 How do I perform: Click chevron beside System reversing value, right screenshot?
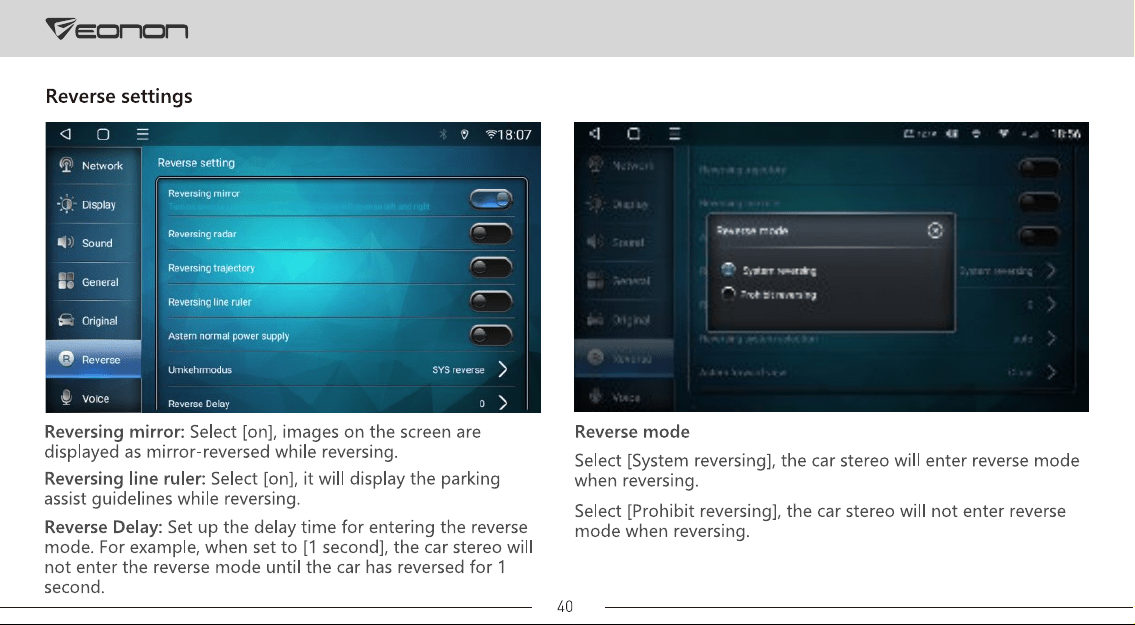(1051, 271)
